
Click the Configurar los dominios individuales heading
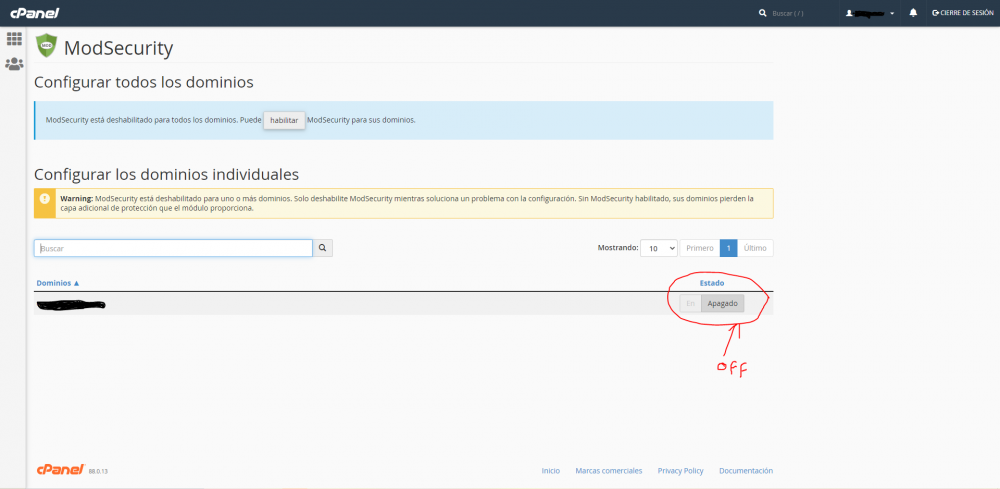click(166, 174)
